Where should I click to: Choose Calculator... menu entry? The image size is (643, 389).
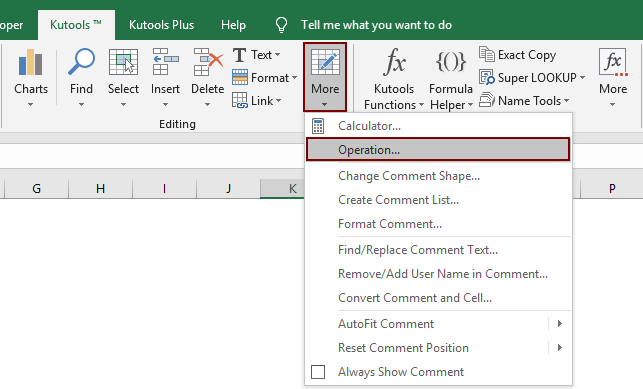pyautogui.click(x=438, y=126)
